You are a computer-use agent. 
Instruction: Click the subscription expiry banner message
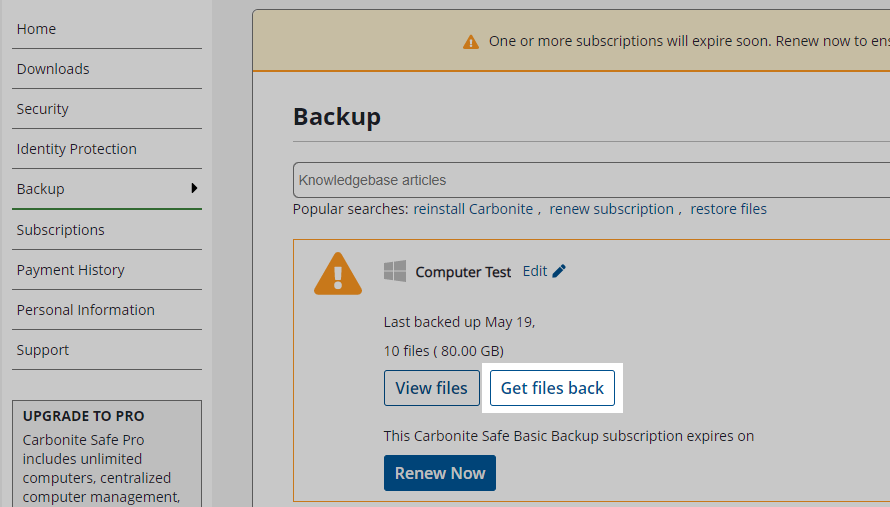pos(689,41)
